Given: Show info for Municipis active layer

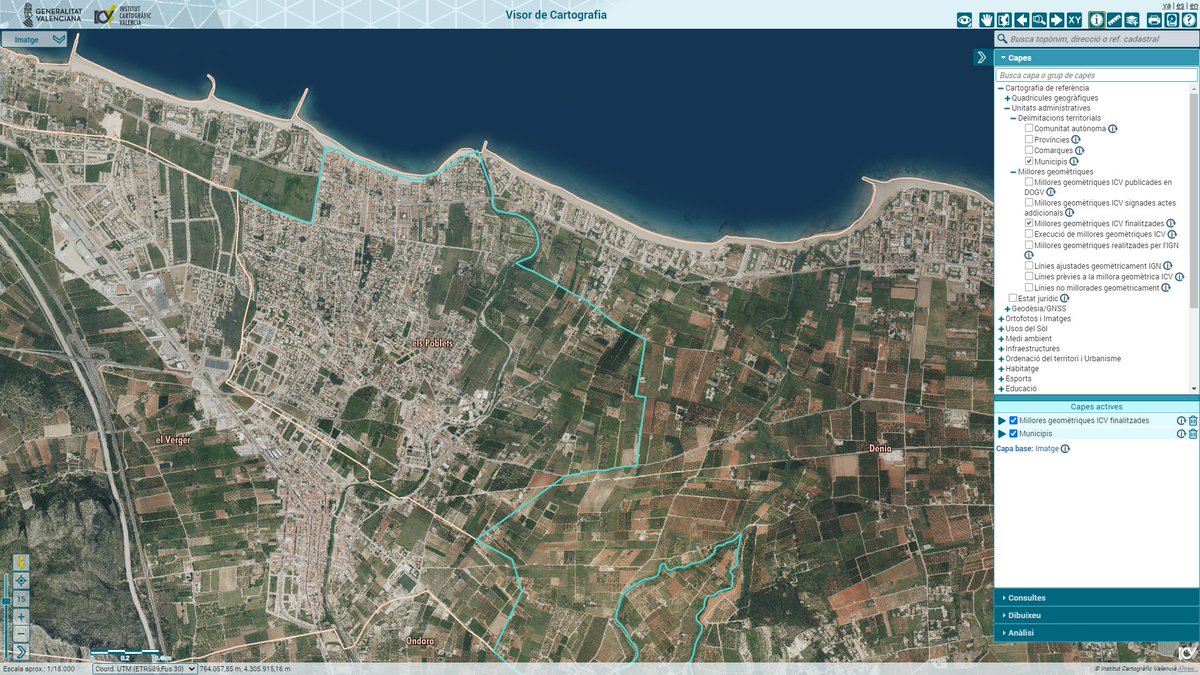Looking at the screenshot, I should (1181, 433).
